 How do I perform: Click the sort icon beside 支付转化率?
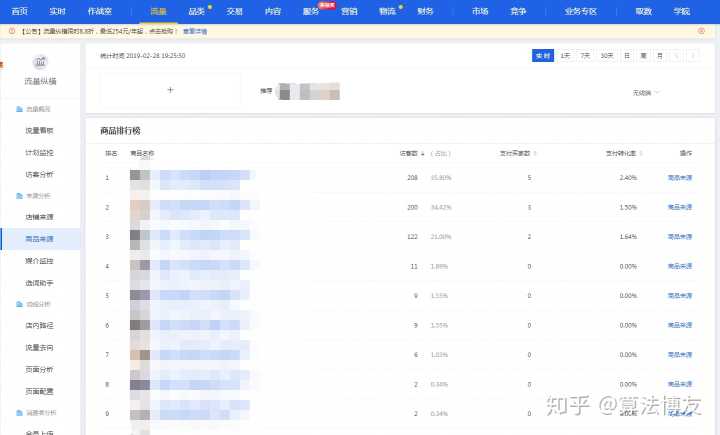pos(639,153)
